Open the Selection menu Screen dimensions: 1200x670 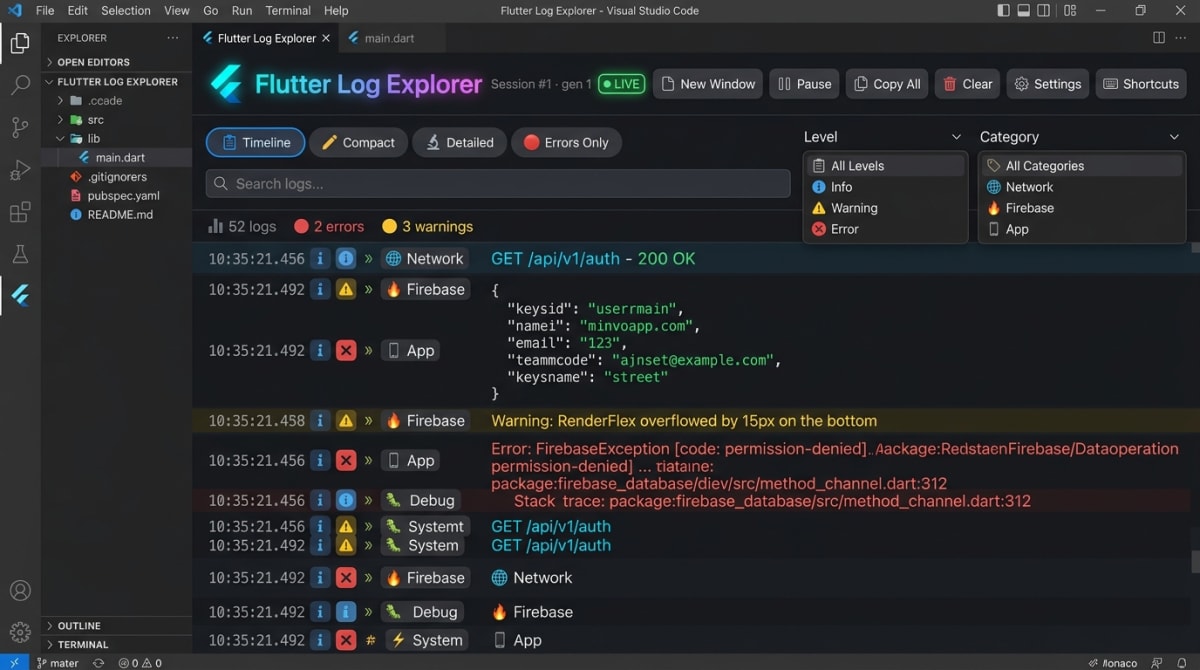click(x=126, y=10)
